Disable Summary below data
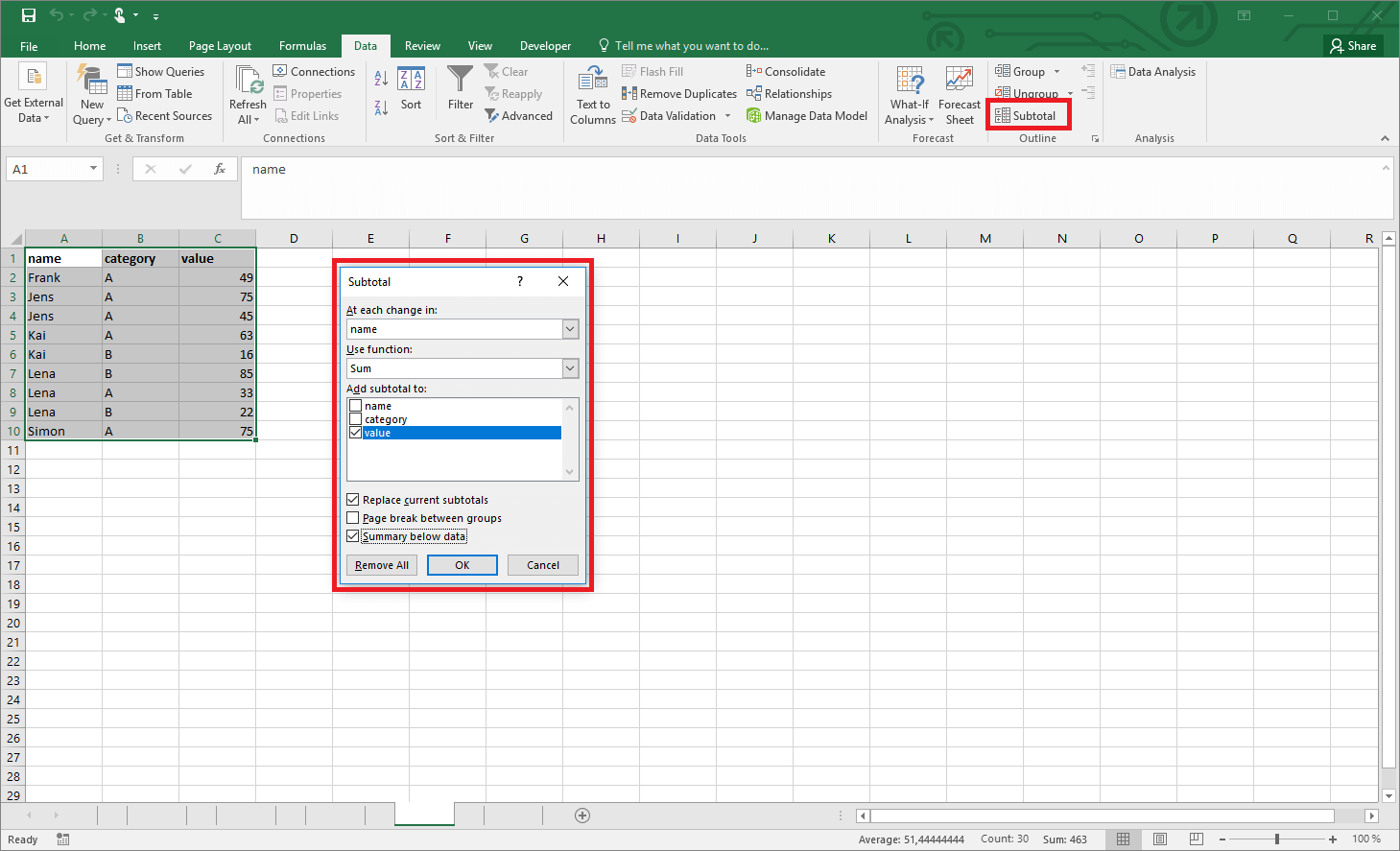Image resolution: width=1400 pixels, height=851 pixels. 353,535
